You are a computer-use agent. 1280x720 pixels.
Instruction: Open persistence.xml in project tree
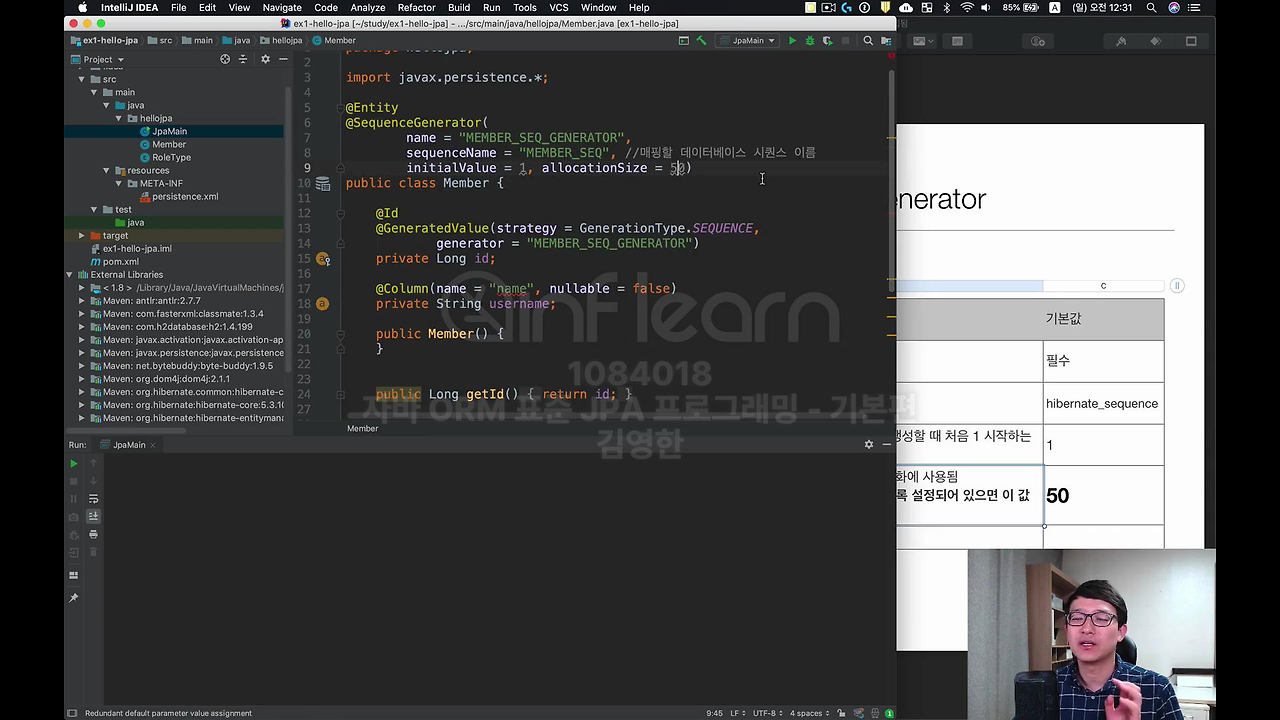click(185, 196)
